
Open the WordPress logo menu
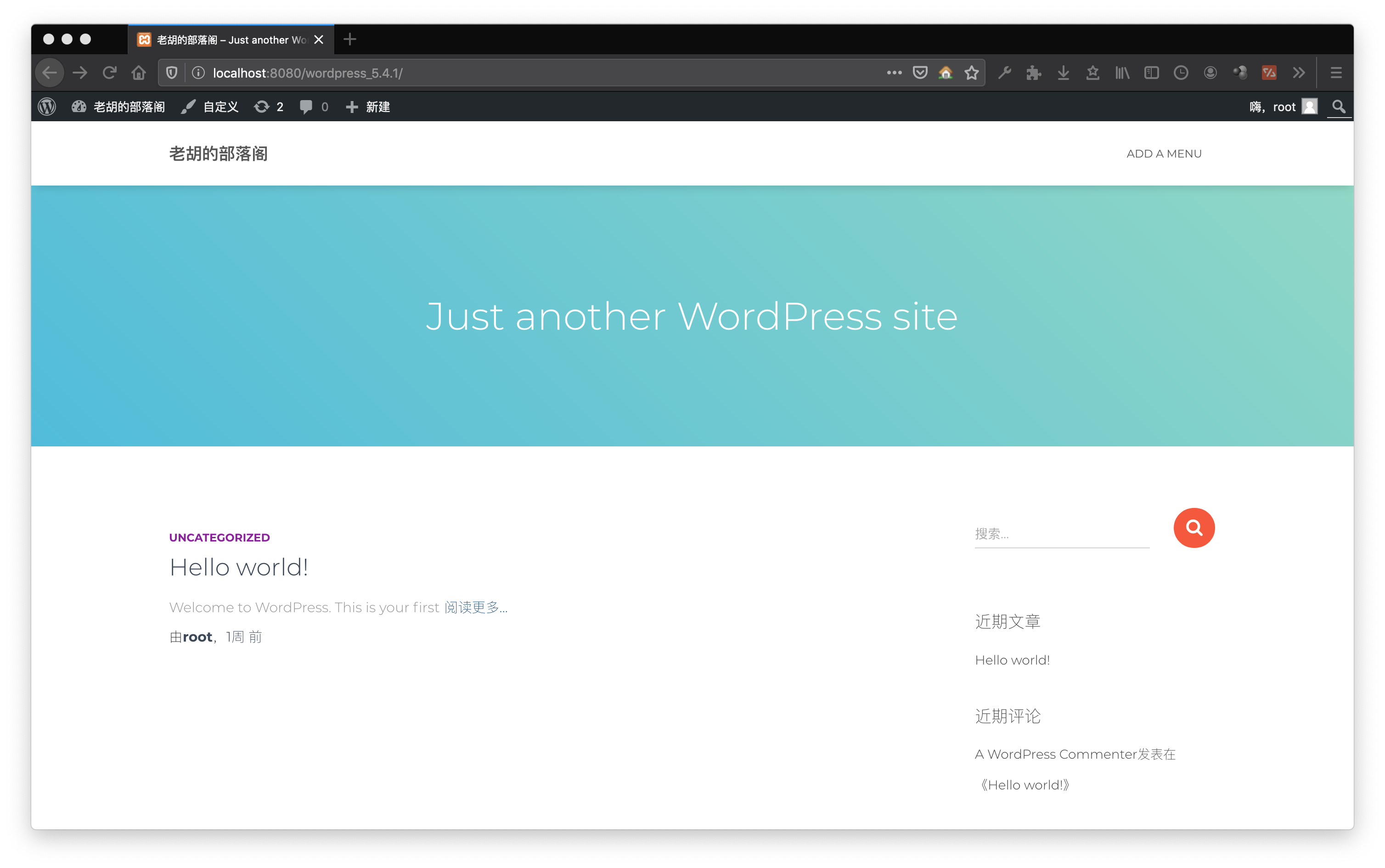(47, 107)
